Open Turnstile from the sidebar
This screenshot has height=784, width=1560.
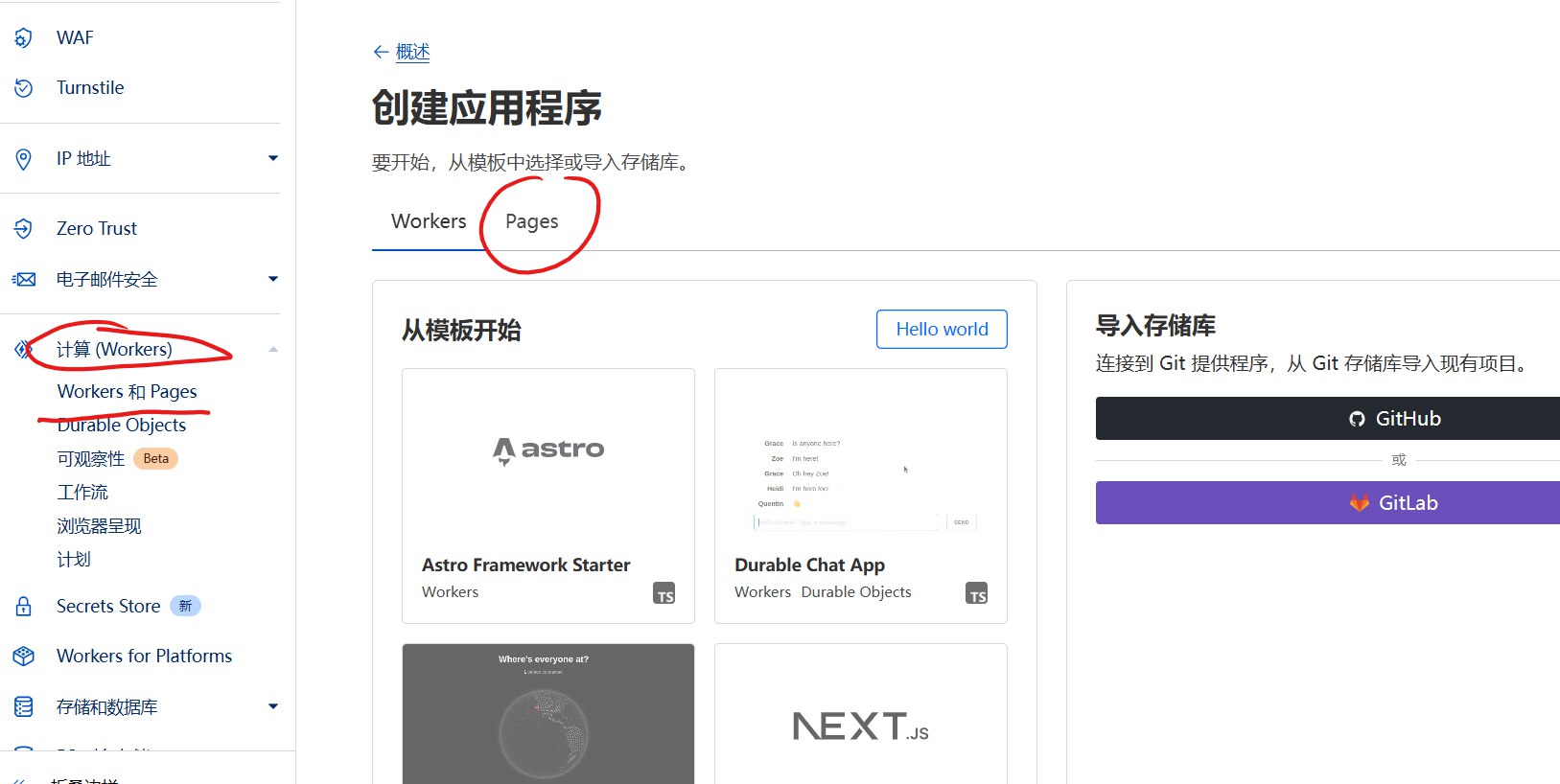click(x=90, y=88)
